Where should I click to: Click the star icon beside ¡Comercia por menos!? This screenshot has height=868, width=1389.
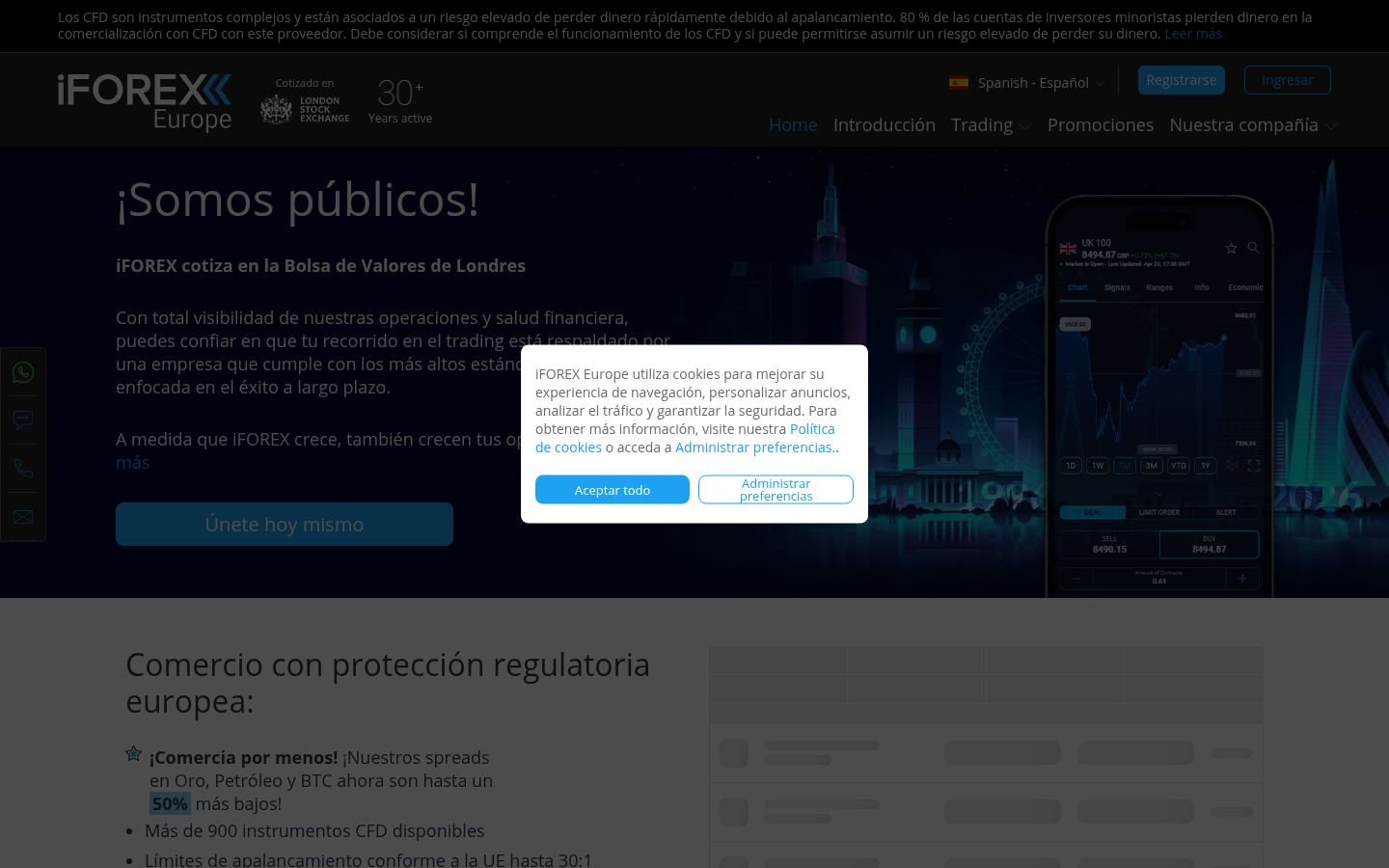pyautogui.click(x=134, y=753)
